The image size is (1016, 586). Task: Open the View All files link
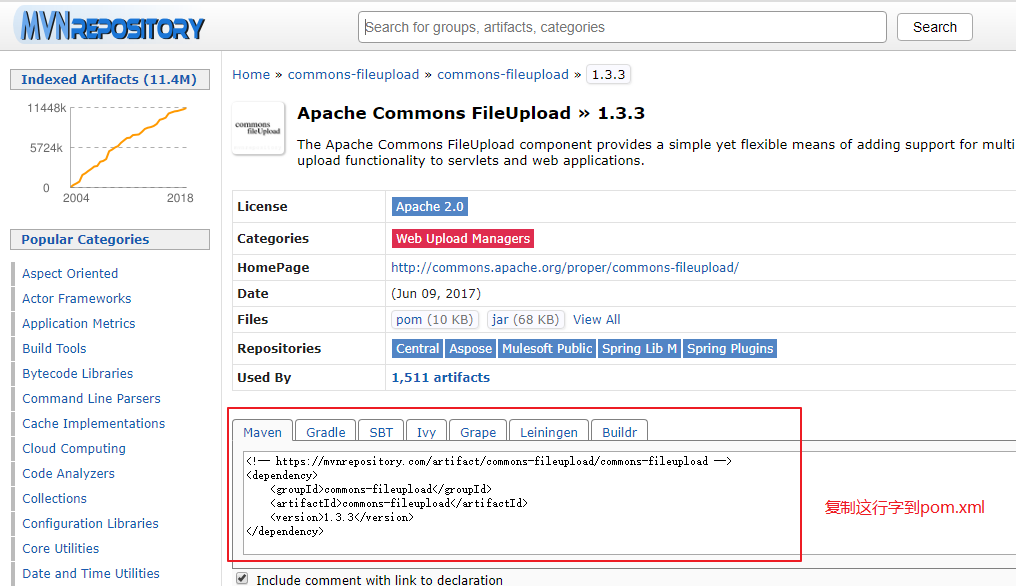[596, 320]
